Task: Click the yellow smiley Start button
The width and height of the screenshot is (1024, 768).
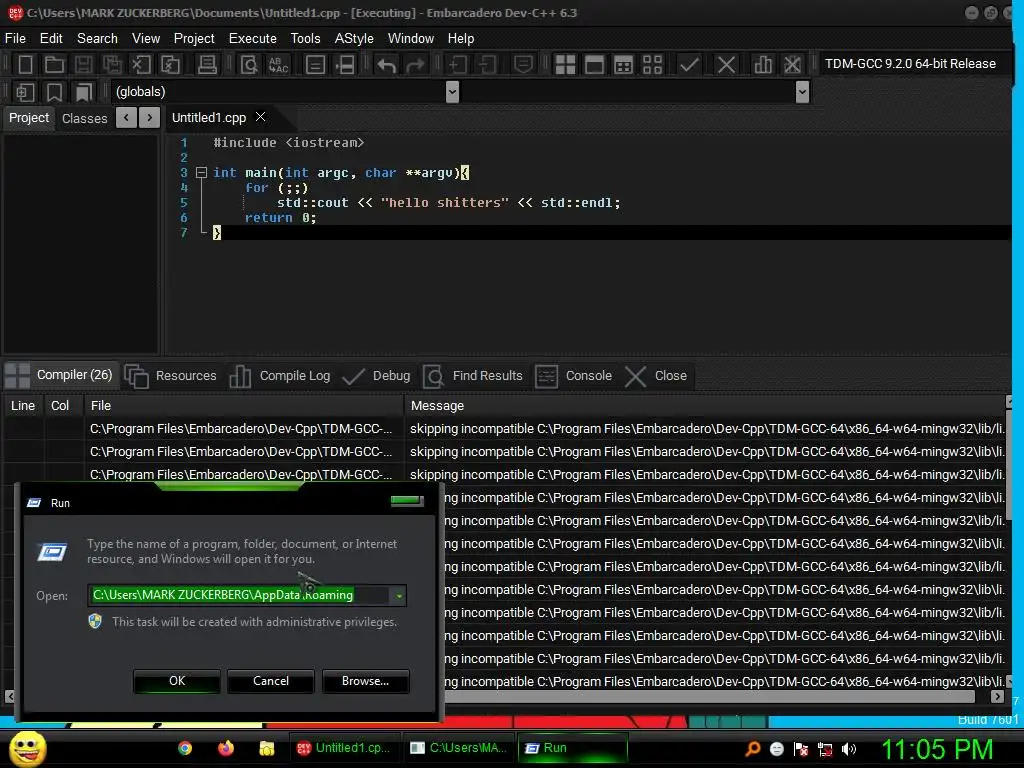Action: point(27,748)
